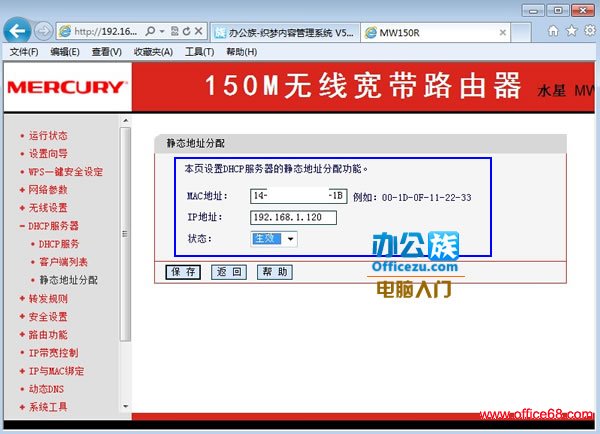Select the MW150R tab
The image size is (600, 434).
tap(435, 33)
